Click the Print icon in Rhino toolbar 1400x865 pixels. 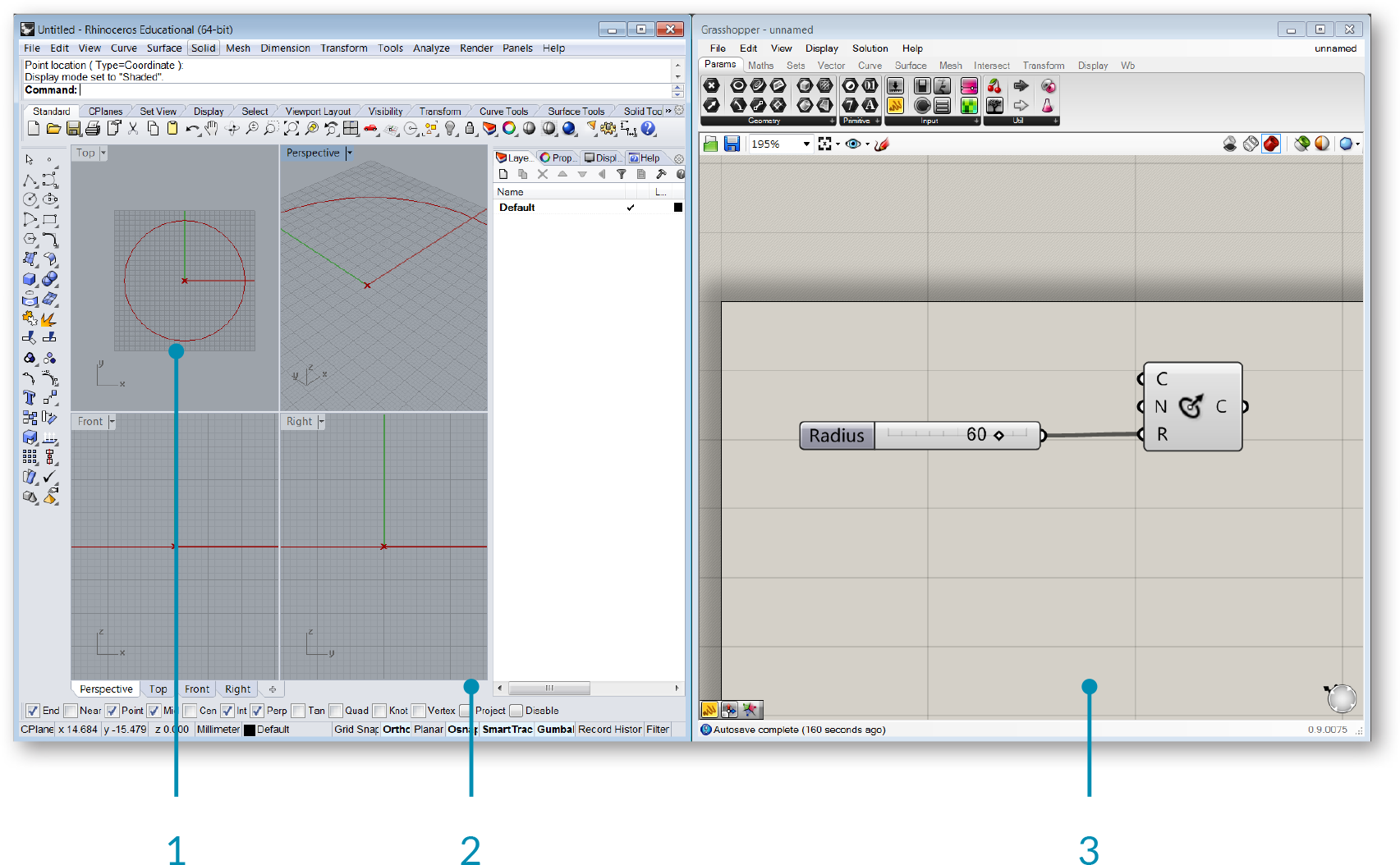pos(93,128)
